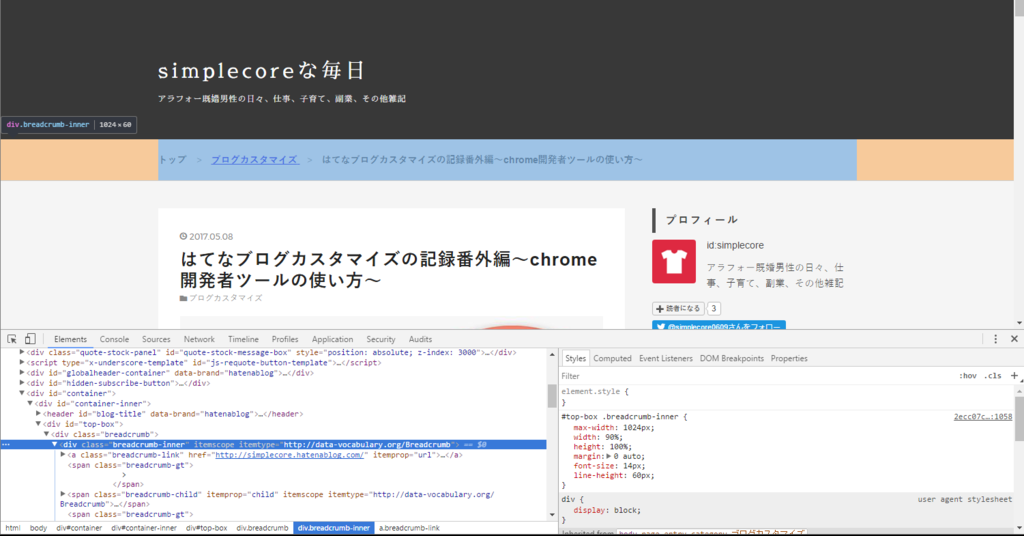Click the subscriber count 3 badge
The height and width of the screenshot is (536, 1024).
tap(713, 309)
